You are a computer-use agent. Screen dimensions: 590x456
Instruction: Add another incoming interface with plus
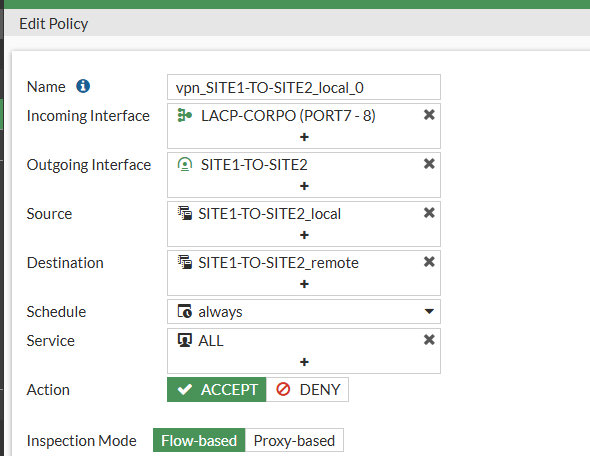304,137
